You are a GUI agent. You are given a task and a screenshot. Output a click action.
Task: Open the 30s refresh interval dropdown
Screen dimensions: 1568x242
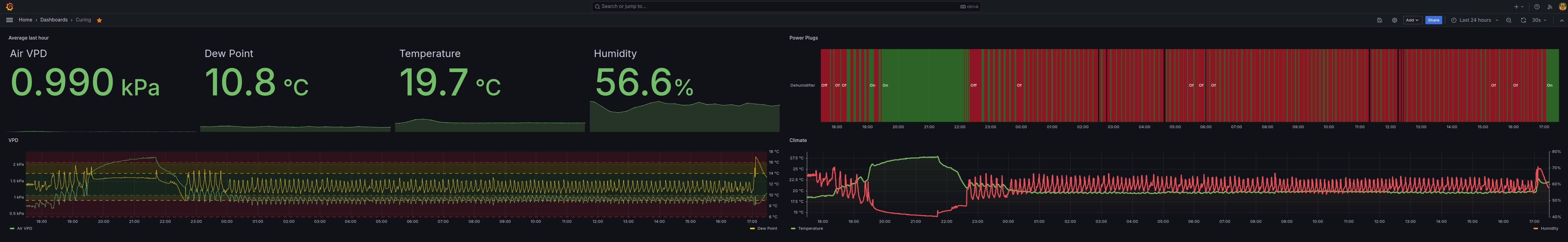(x=1539, y=20)
